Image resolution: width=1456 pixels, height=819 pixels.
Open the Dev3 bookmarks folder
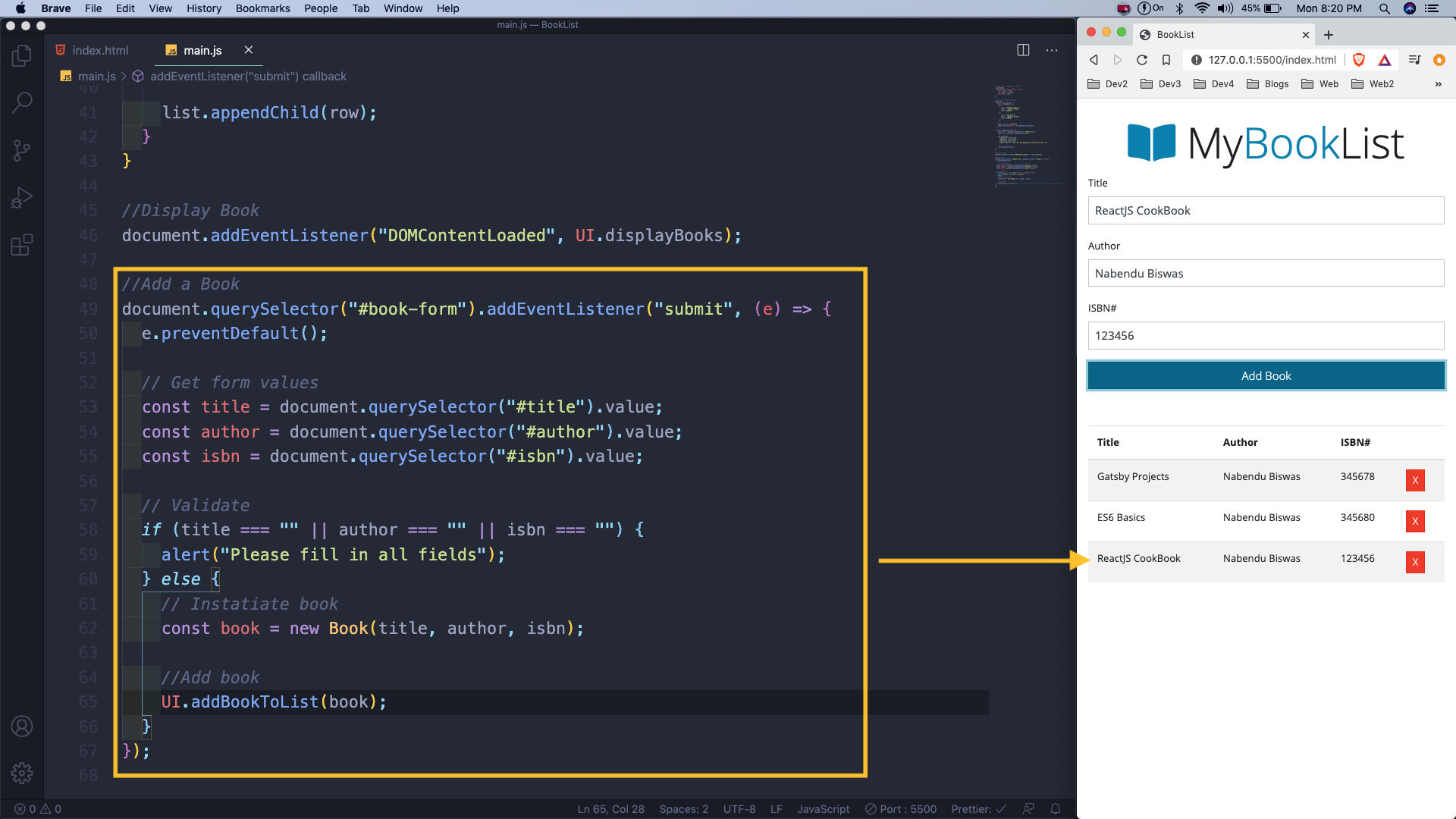pyautogui.click(x=1160, y=84)
